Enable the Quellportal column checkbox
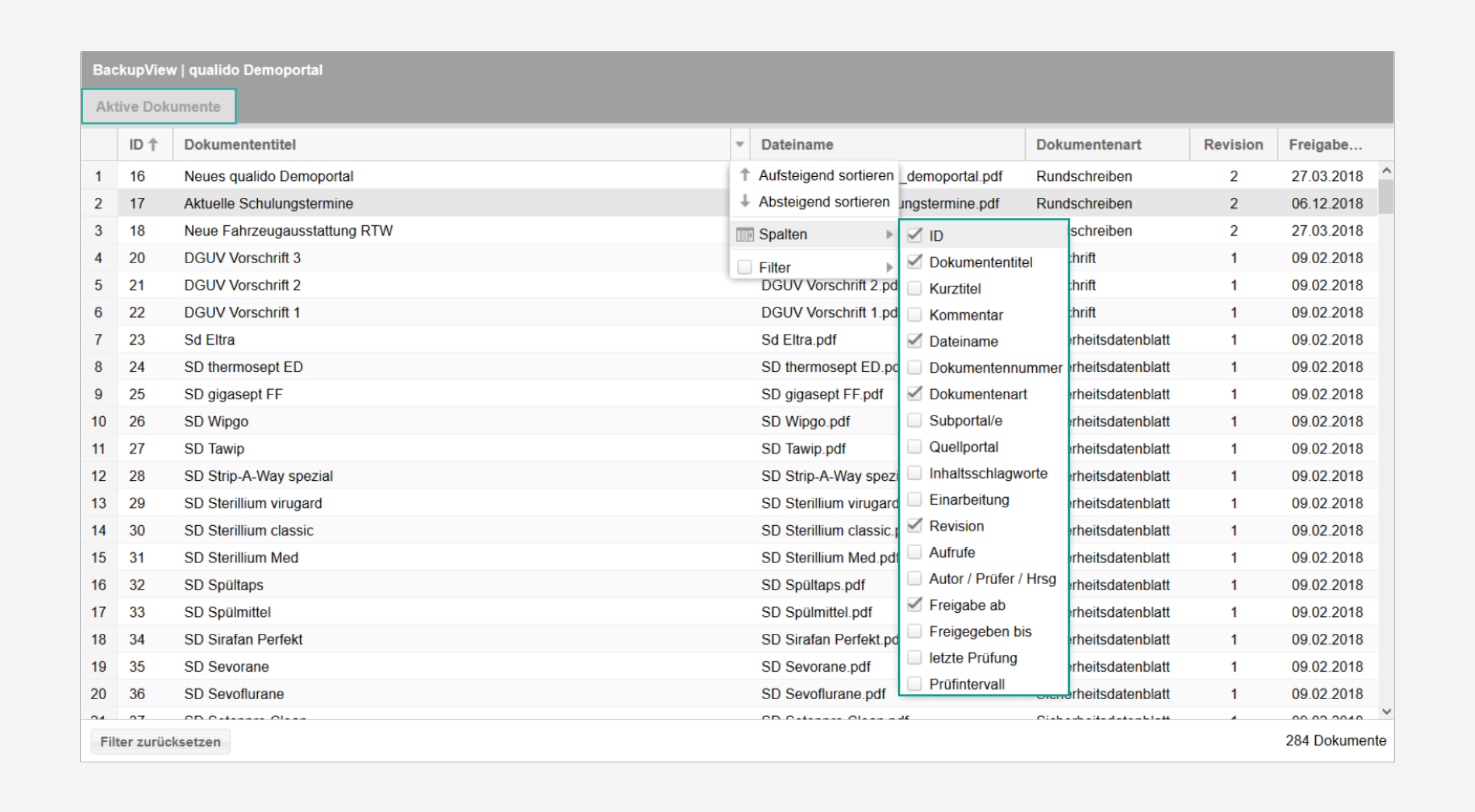 (x=915, y=447)
